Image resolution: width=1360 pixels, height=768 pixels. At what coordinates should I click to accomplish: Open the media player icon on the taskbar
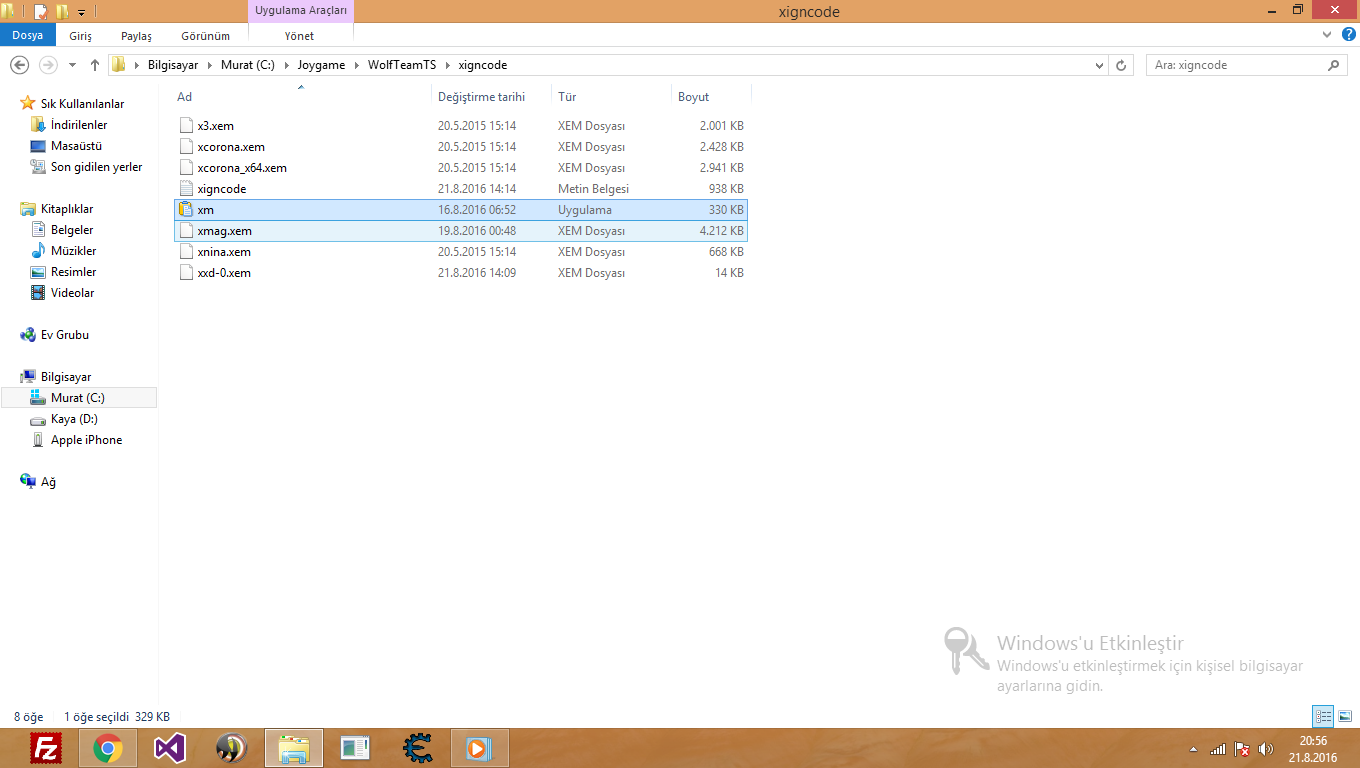[x=480, y=748]
